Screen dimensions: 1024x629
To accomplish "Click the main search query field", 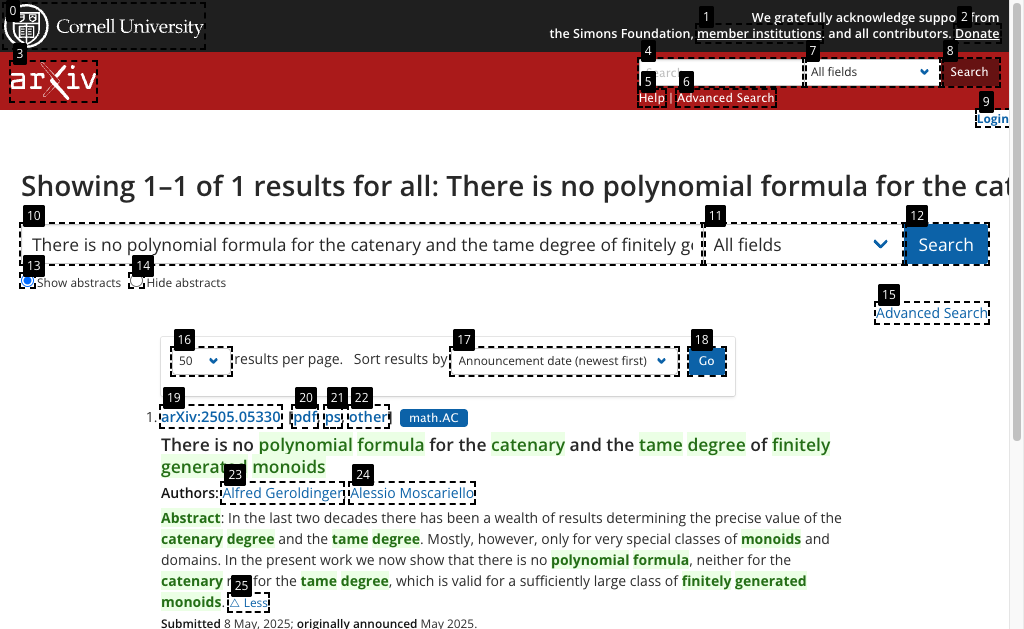I will [362, 244].
